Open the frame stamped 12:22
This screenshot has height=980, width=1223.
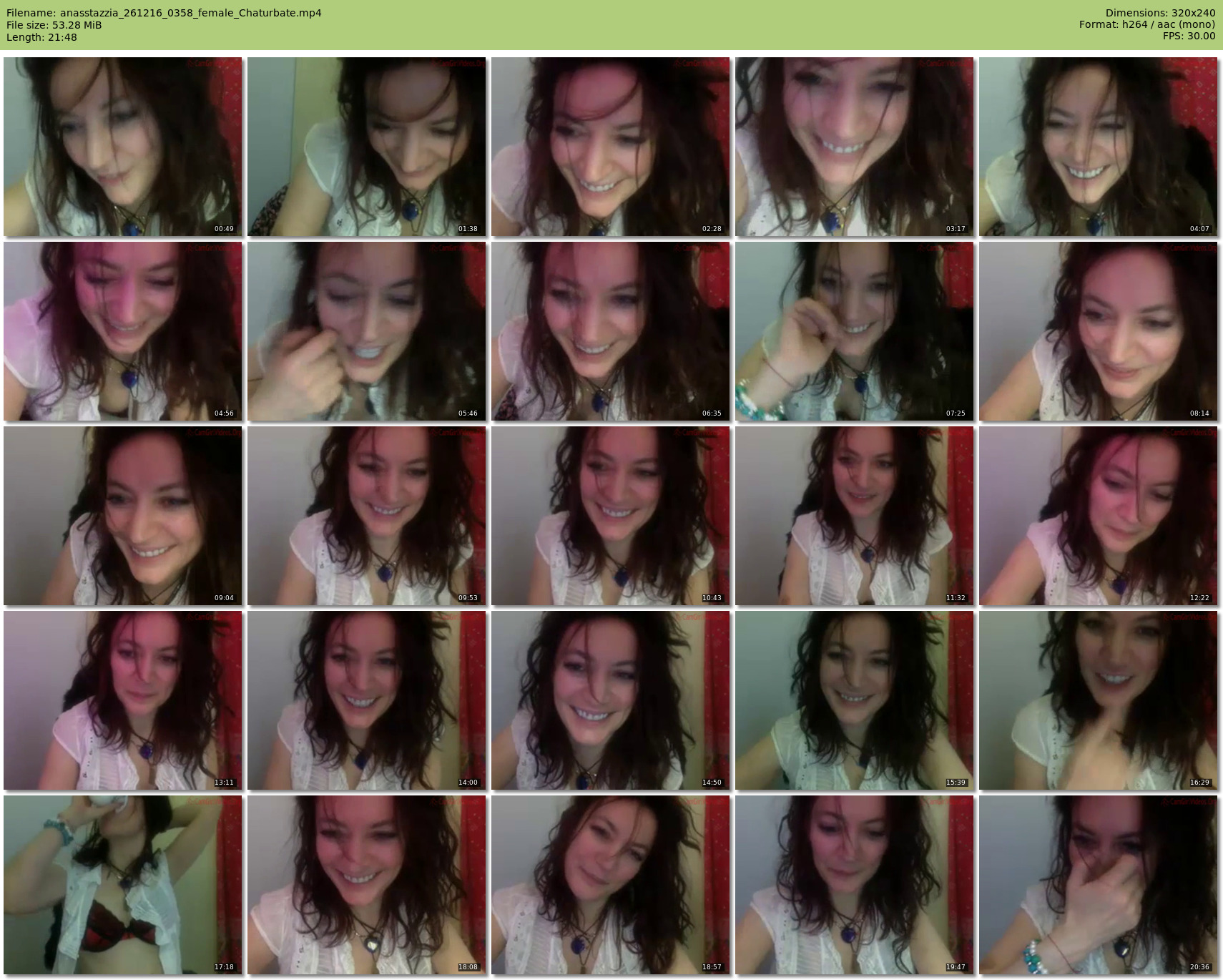1098,516
